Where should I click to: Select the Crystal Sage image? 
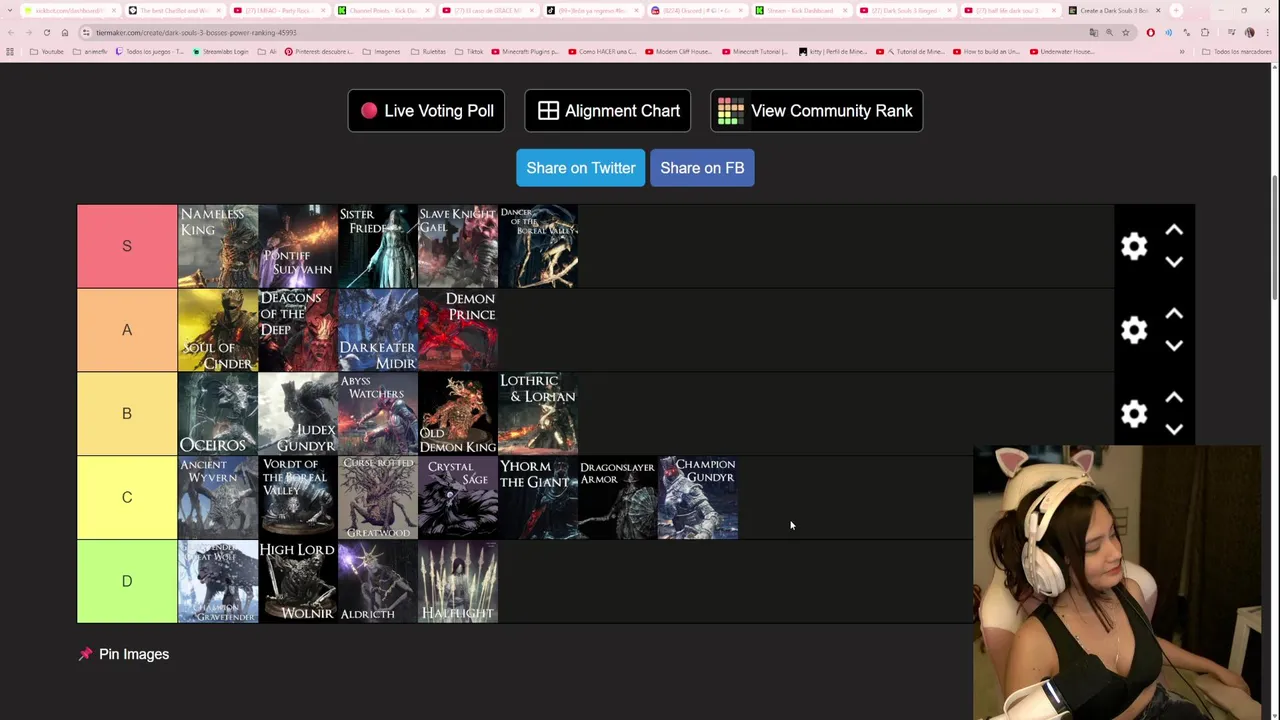(x=458, y=498)
